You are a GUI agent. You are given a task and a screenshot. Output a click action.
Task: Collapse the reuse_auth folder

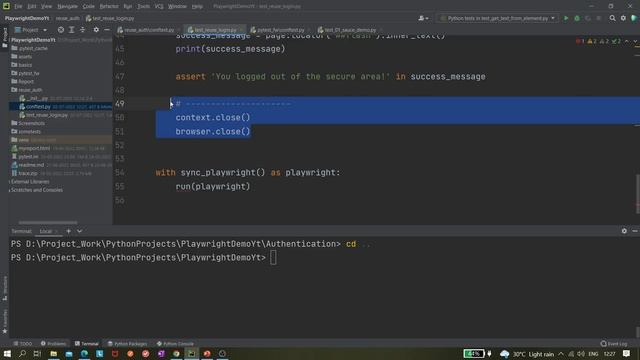point(27,90)
